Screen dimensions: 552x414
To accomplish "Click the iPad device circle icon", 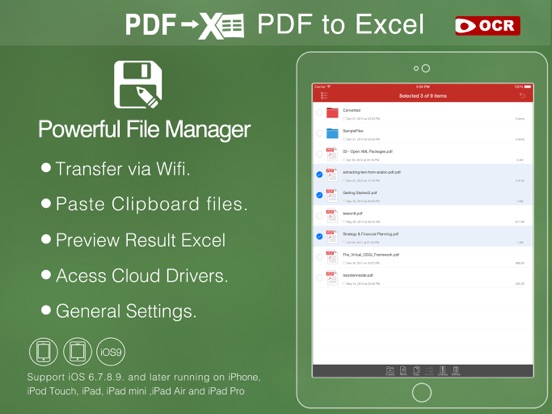I will pos(77,351).
